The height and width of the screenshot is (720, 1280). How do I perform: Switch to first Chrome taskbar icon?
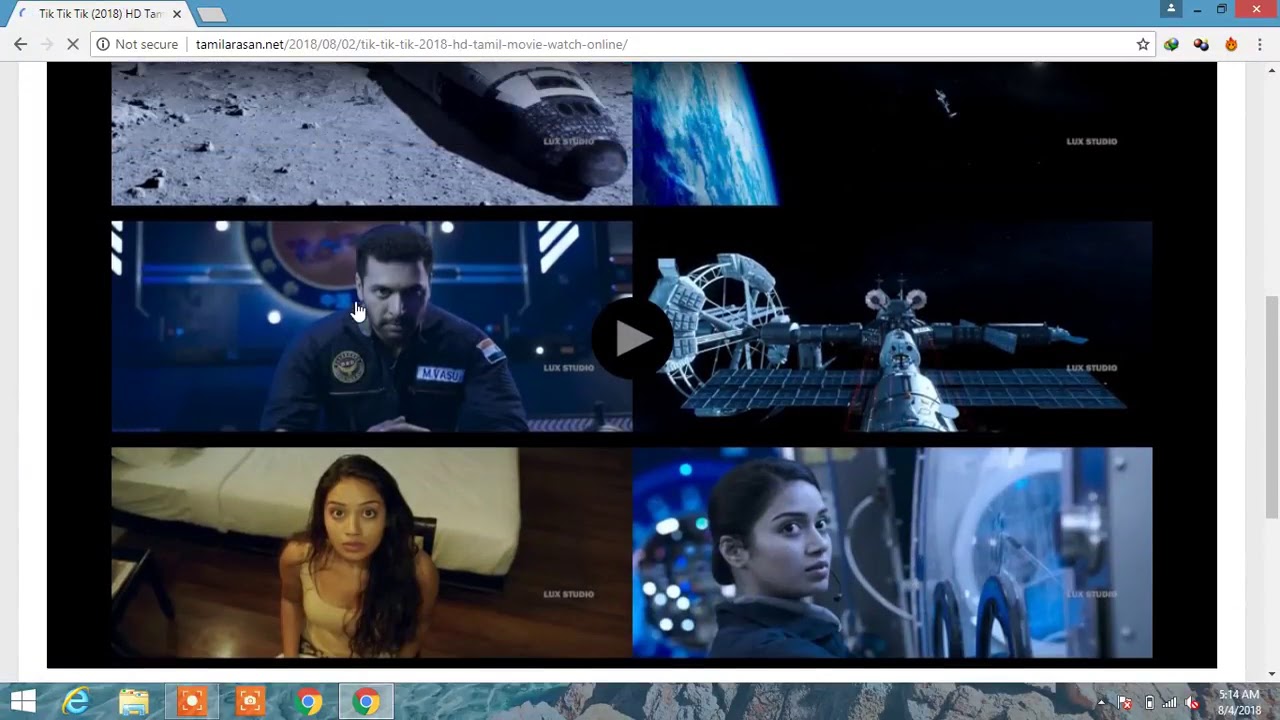coord(309,702)
